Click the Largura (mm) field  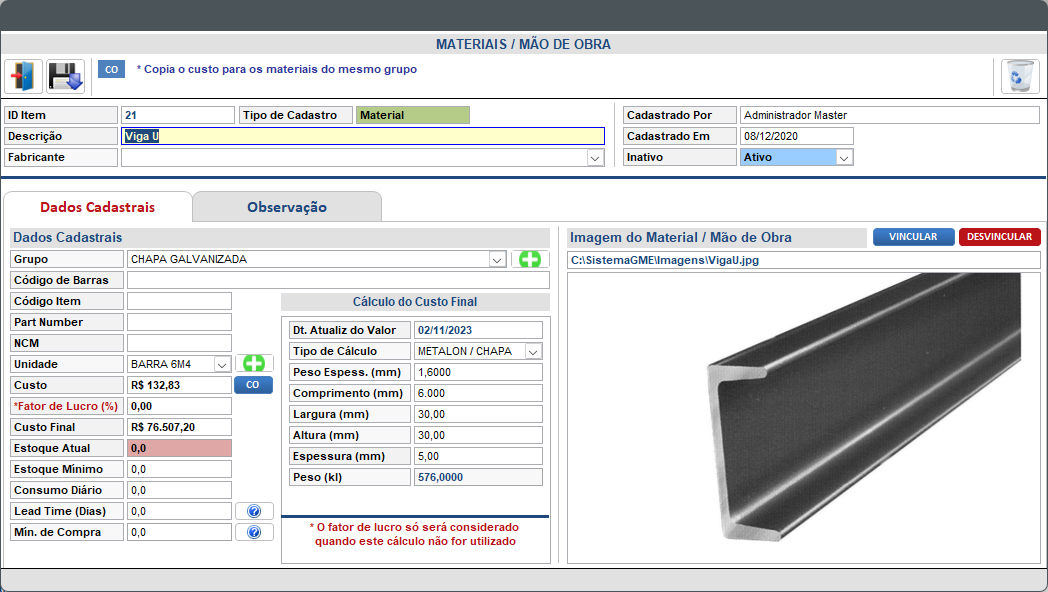478,414
